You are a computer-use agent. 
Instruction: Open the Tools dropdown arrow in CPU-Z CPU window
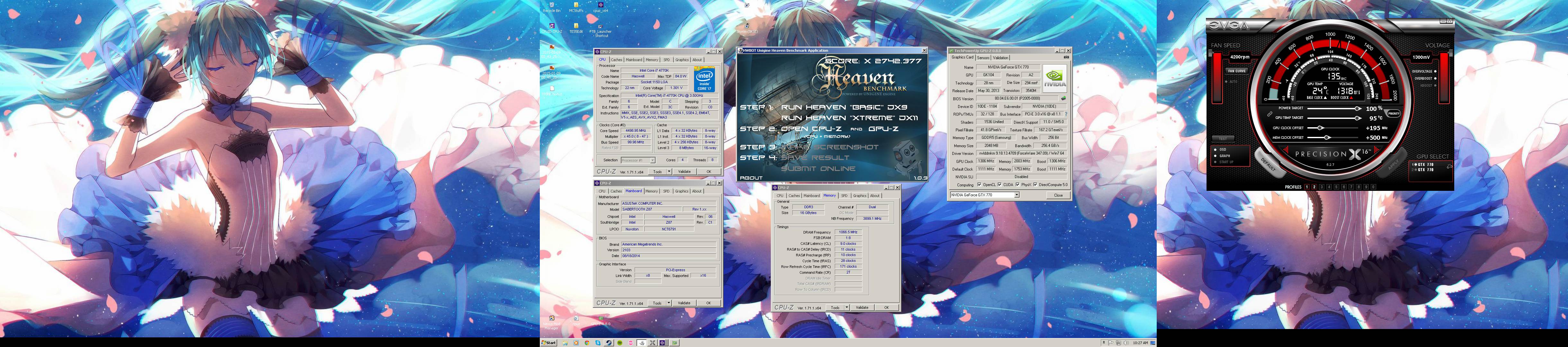(669, 172)
